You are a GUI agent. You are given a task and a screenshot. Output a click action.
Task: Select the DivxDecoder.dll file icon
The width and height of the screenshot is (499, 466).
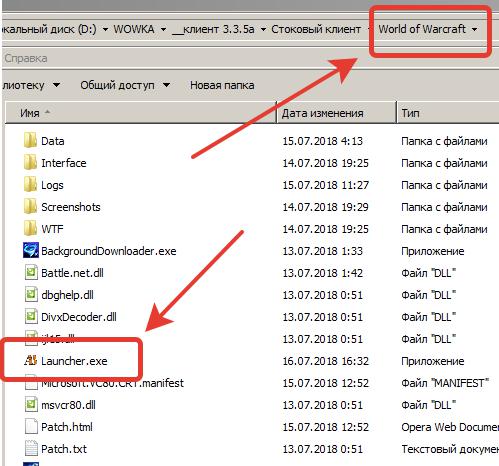(31, 316)
